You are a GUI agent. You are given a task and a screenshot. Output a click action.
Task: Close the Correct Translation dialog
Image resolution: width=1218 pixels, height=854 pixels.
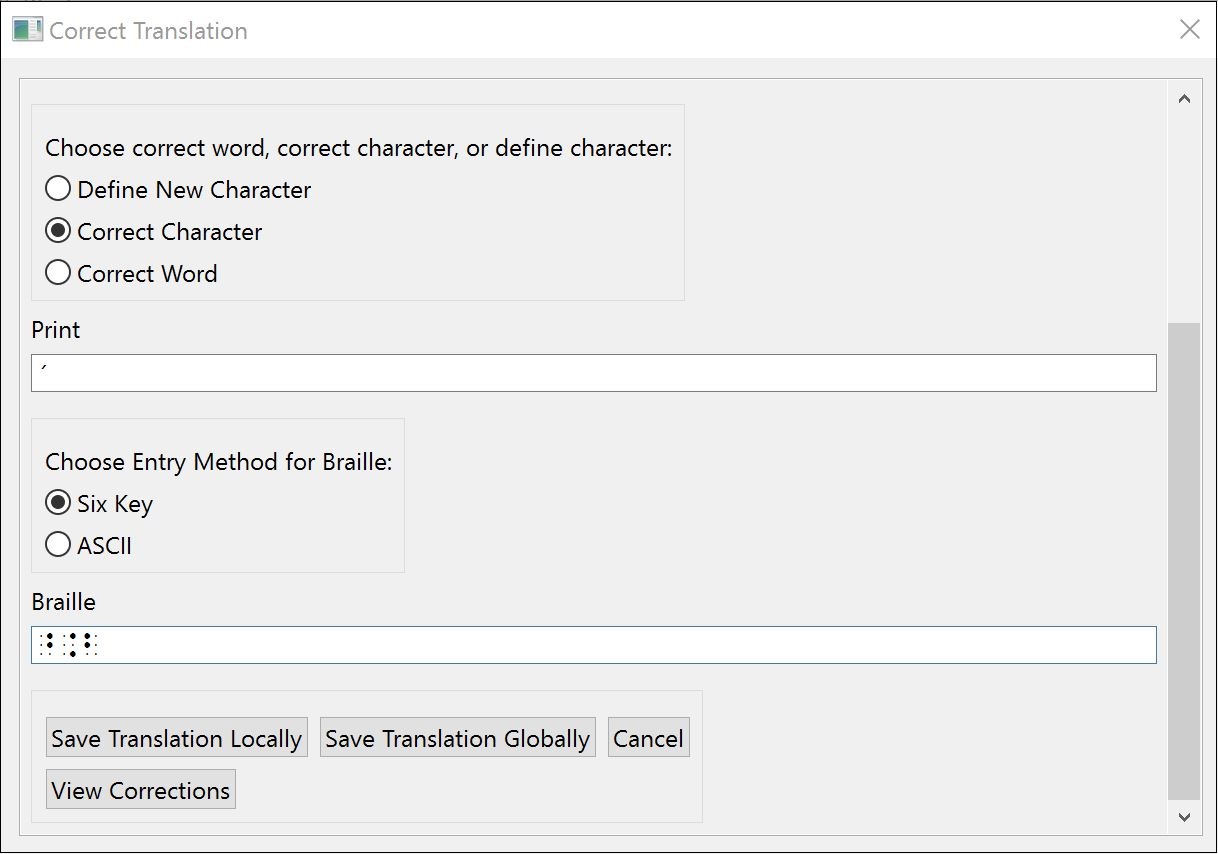[x=1189, y=30]
